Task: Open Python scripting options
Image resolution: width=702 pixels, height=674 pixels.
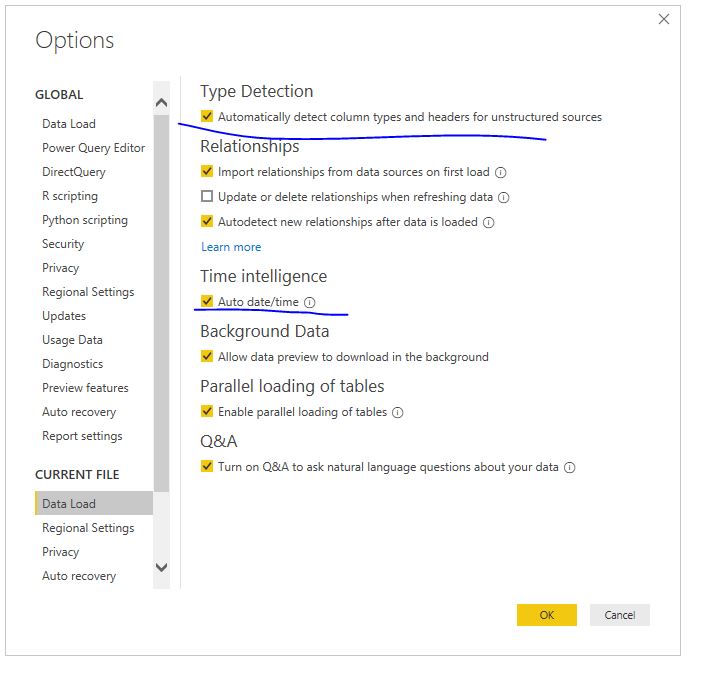Action: [85, 220]
